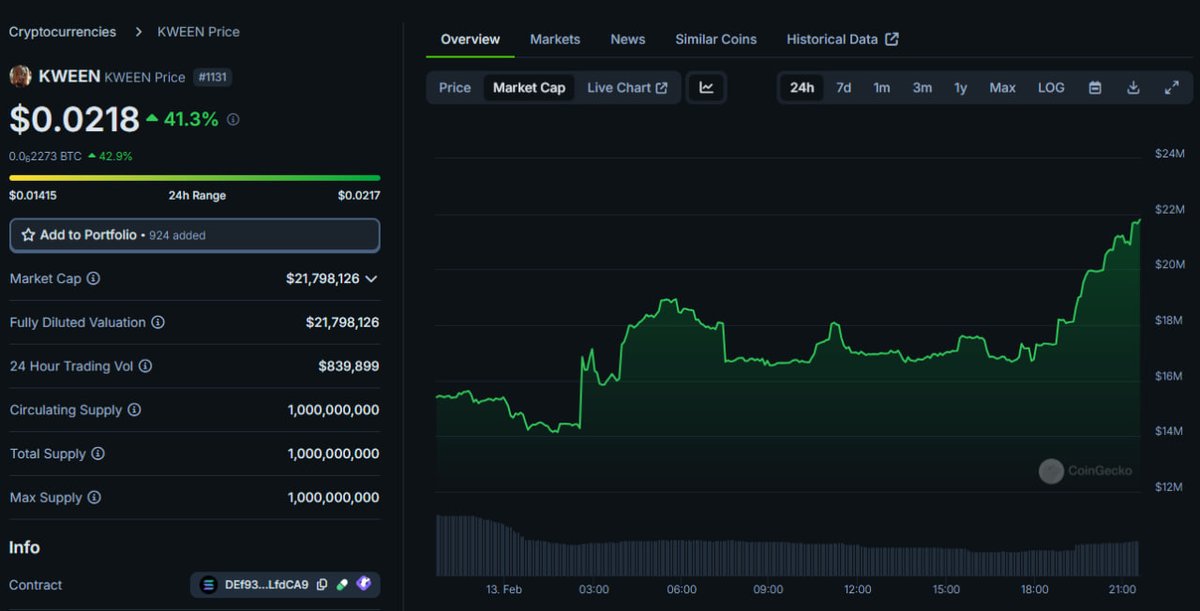Click the Circulating Supply 1,000,000,000 value

333,410
